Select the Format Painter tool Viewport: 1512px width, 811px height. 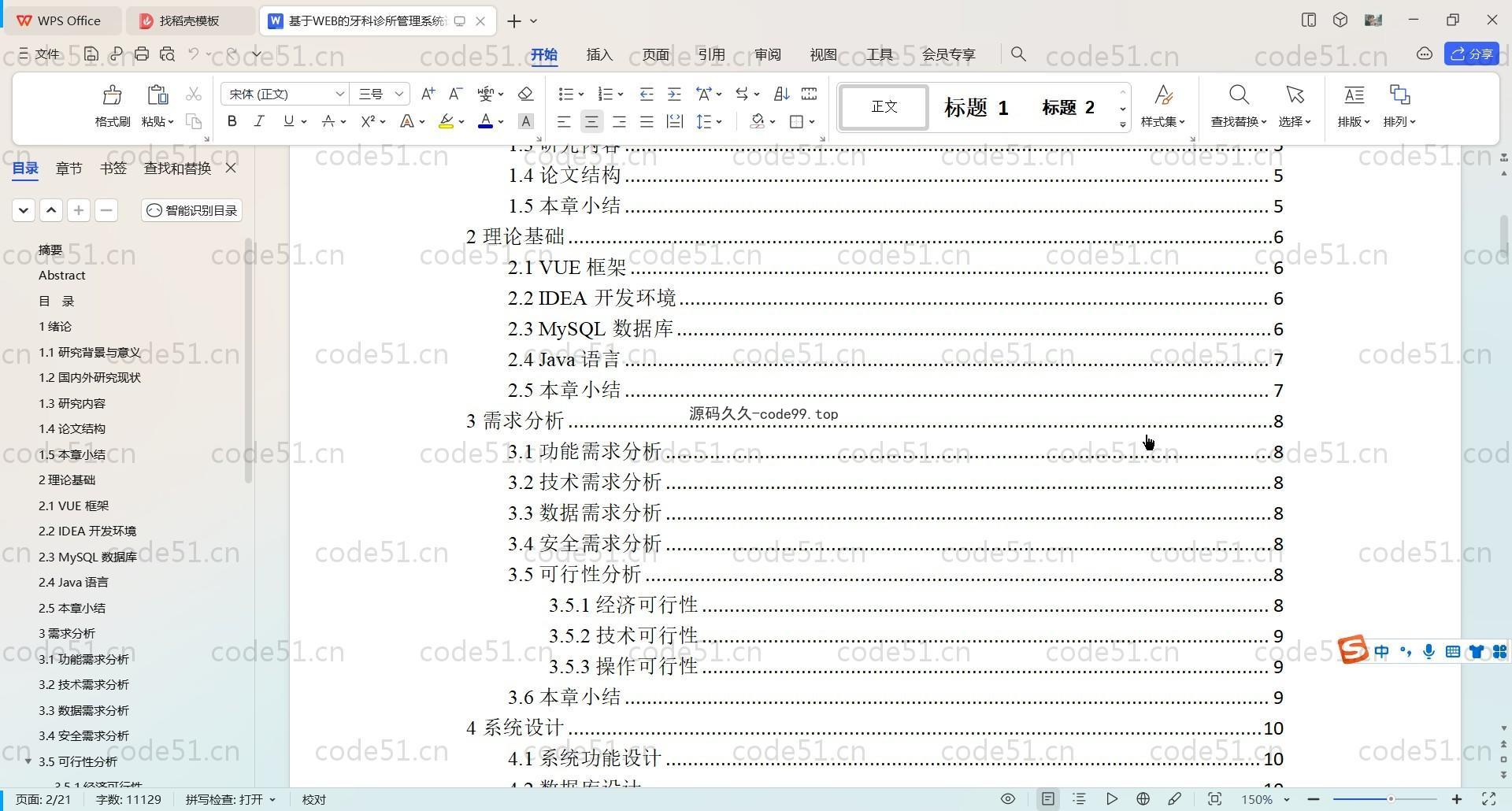(x=113, y=106)
